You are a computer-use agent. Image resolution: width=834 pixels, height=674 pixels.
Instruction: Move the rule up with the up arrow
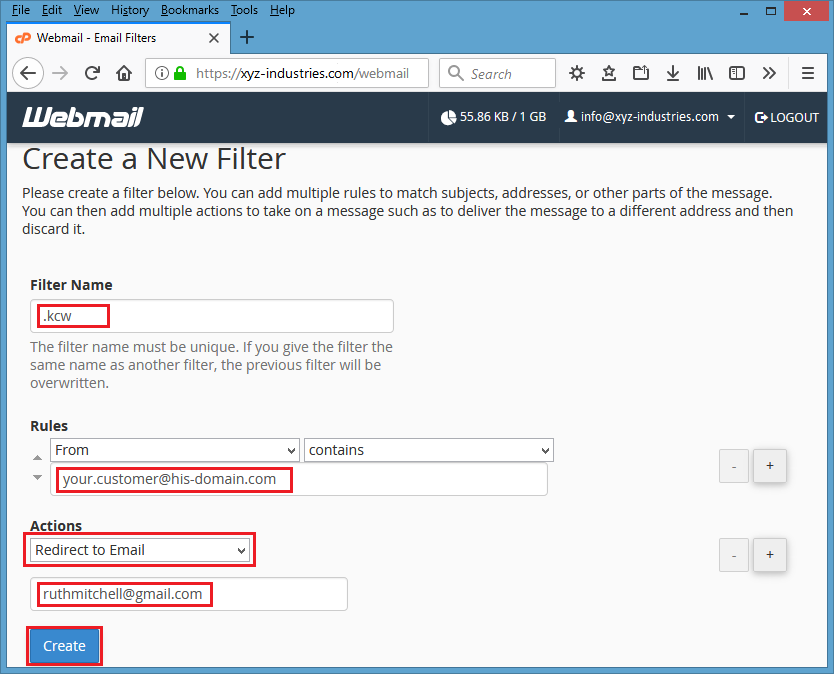click(x=37, y=457)
